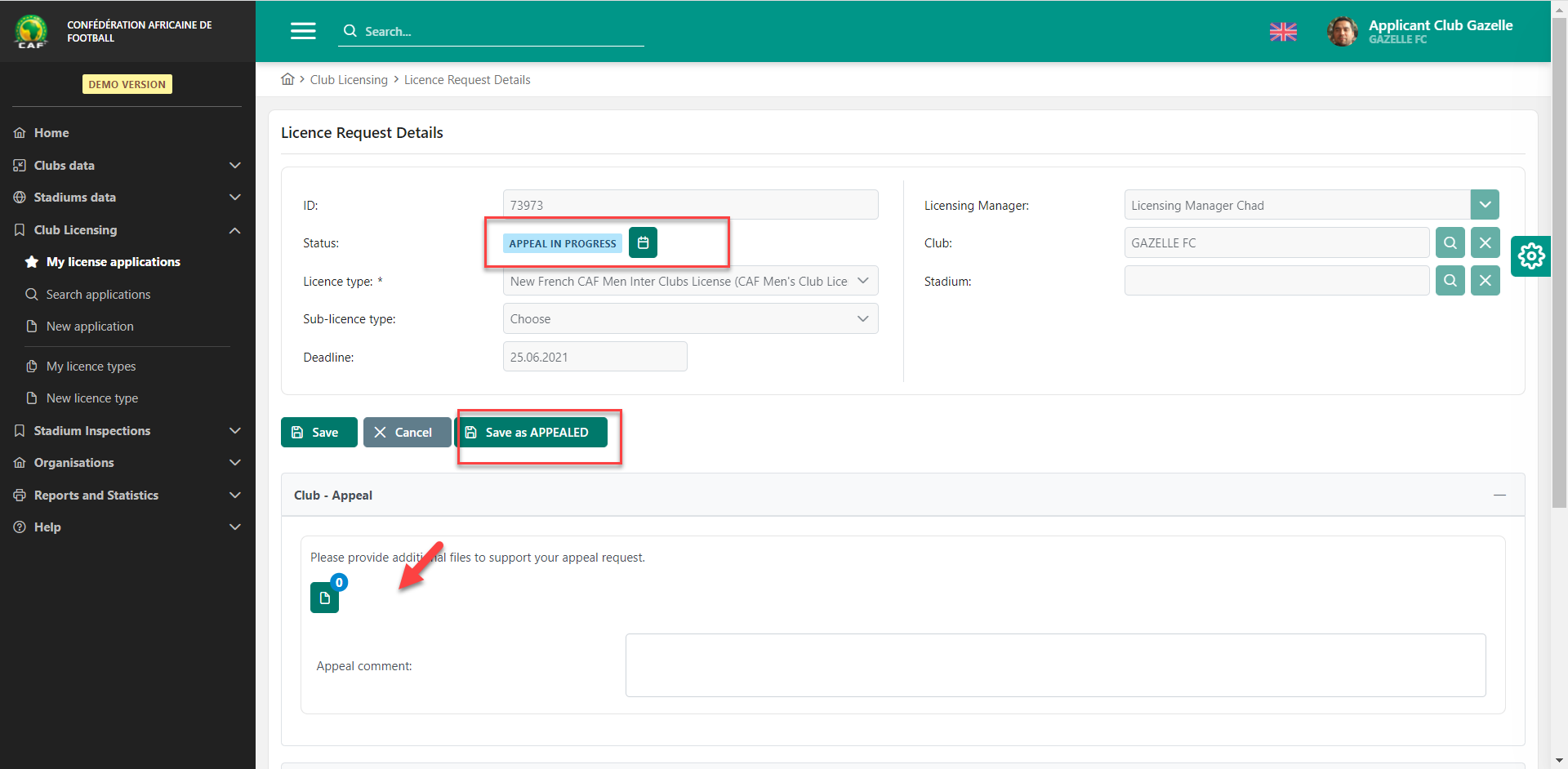
Task: Click the home breadcrumb icon
Action: pyautogui.click(x=287, y=79)
